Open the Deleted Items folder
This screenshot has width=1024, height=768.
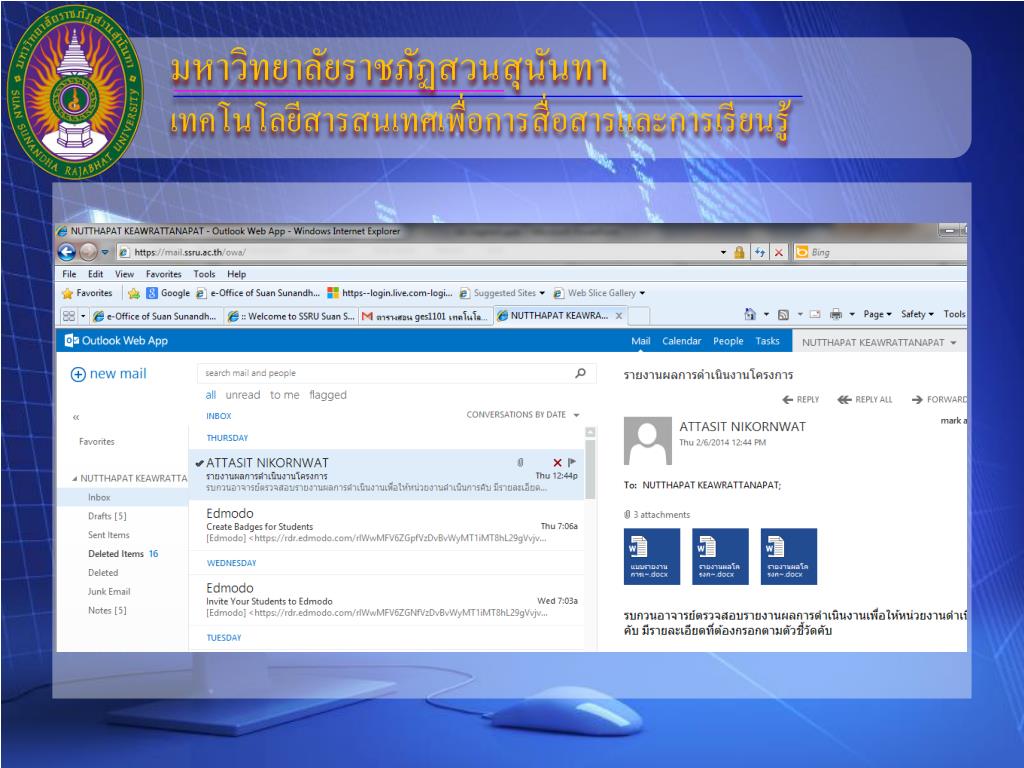click(x=123, y=554)
